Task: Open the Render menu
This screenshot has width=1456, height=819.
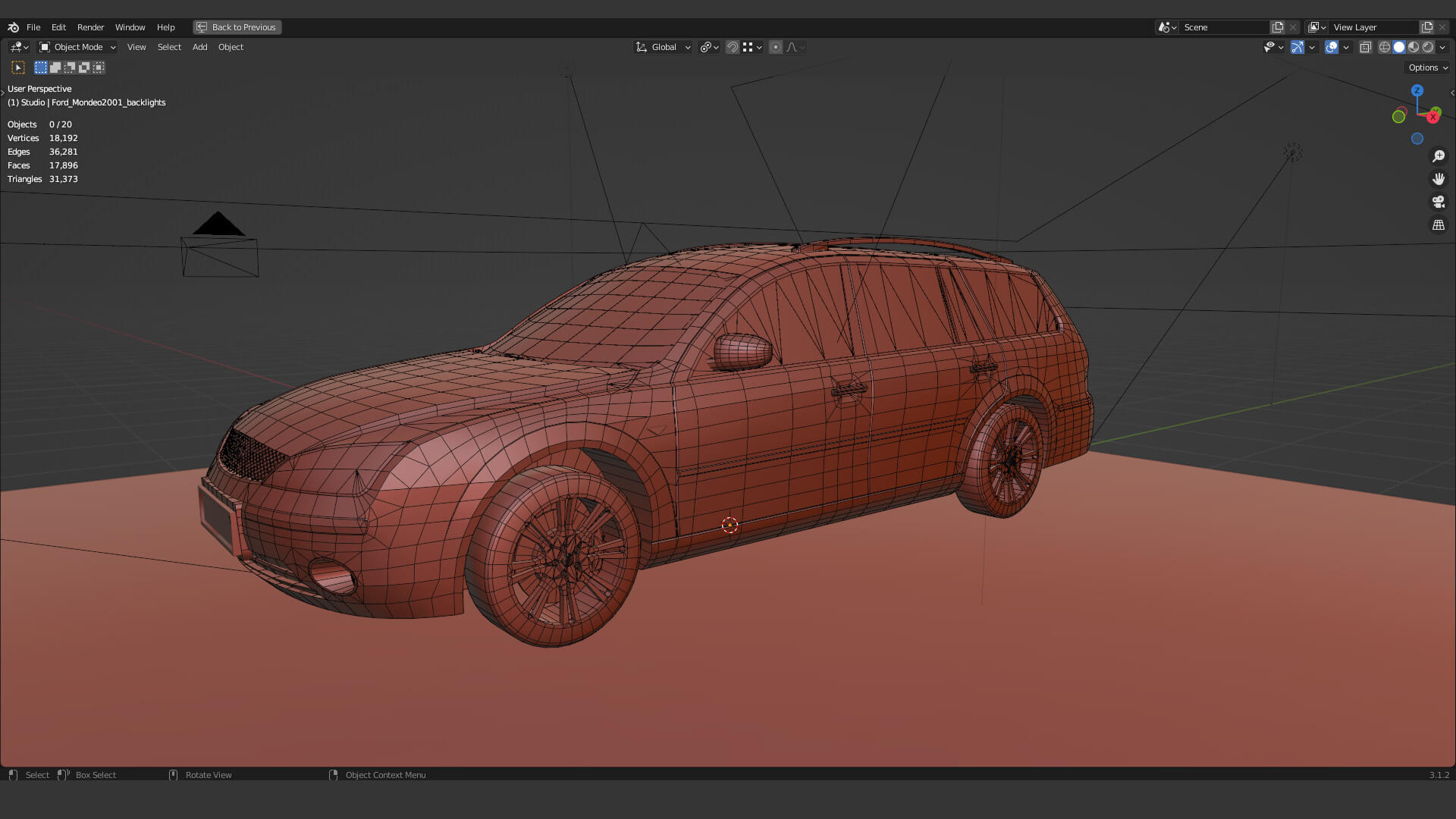Action: click(90, 27)
